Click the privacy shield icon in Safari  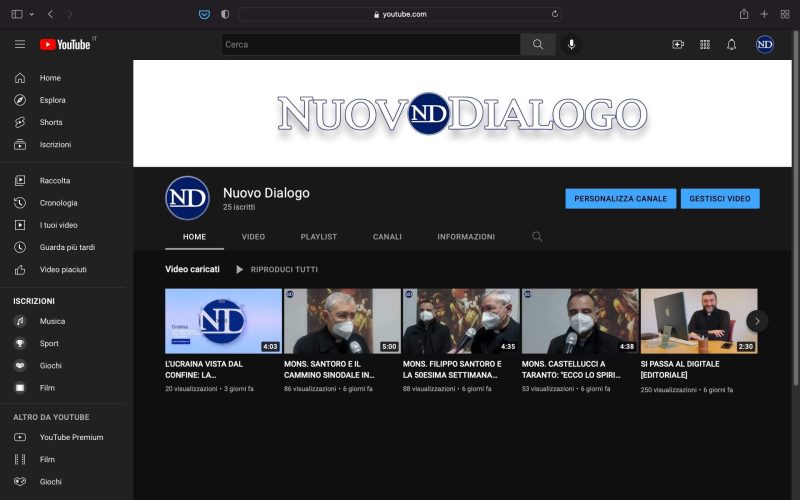[x=225, y=14]
